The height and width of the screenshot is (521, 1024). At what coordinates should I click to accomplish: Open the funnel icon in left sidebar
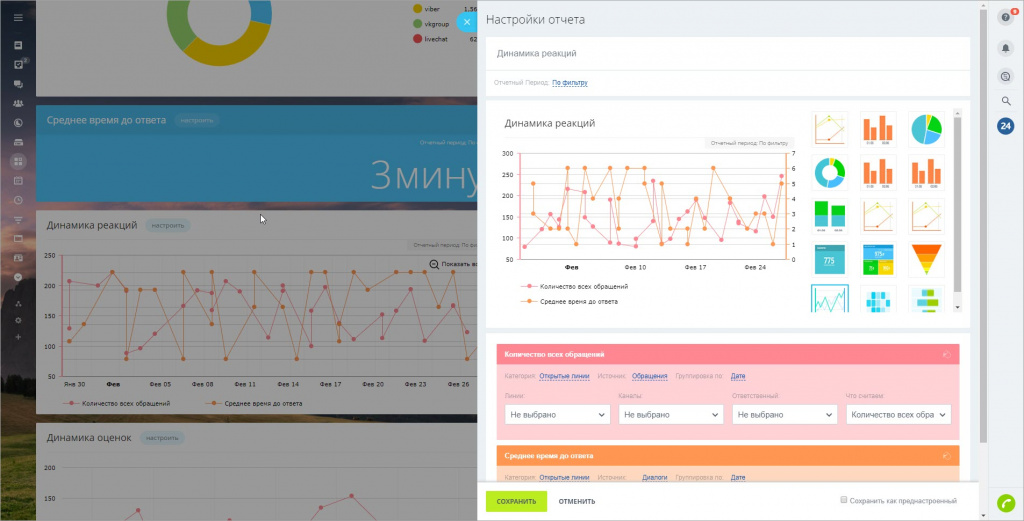[18, 219]
